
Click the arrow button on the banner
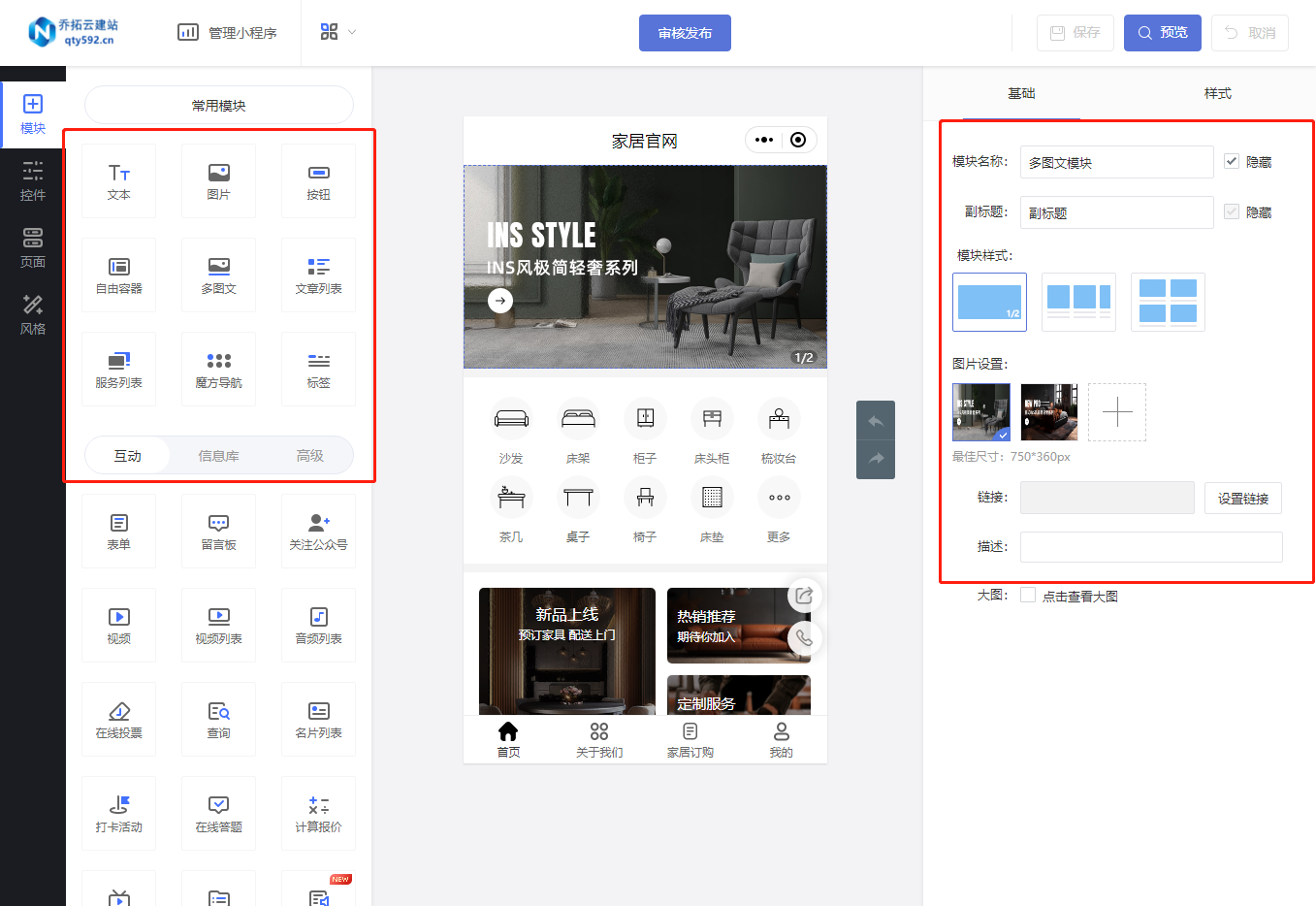click(500, 301)
